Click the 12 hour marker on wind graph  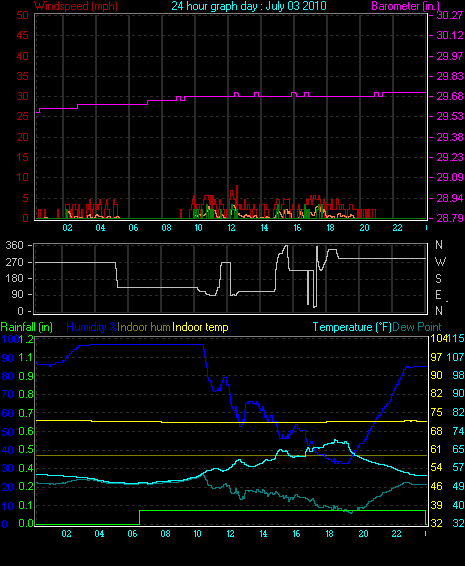[231, 228]
